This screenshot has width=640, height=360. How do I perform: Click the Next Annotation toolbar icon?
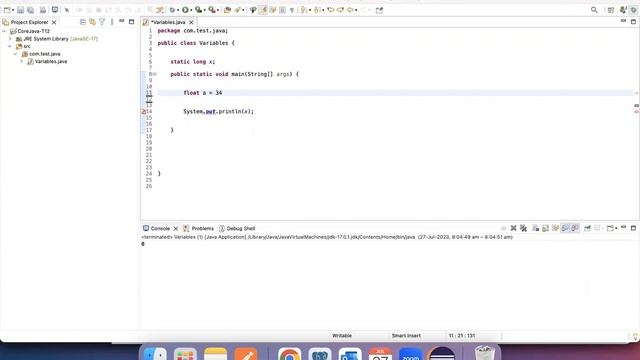click(x=303, y=10)
